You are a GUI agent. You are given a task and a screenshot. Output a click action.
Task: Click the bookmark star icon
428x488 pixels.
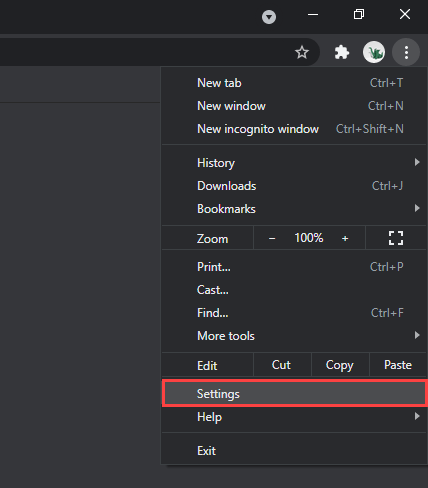302,52
